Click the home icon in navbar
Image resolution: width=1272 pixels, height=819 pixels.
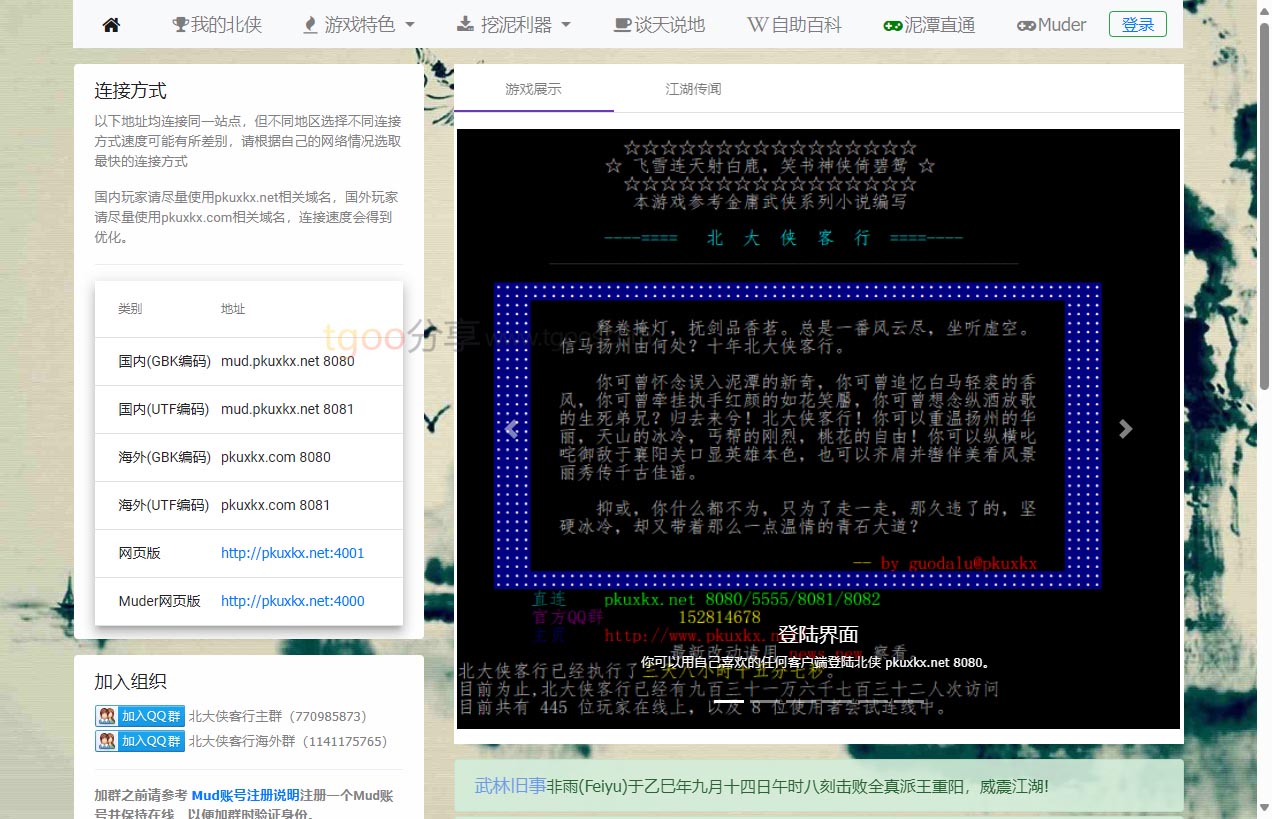(x=111, y=25)
